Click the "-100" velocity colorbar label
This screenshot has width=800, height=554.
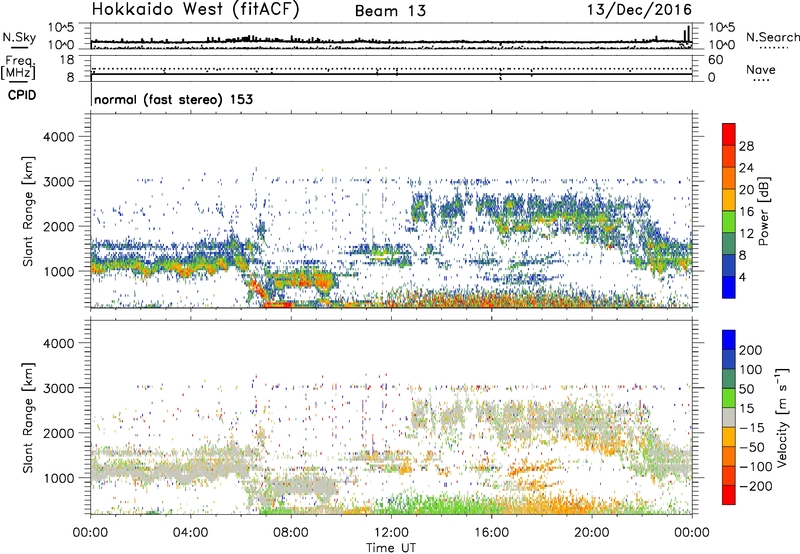tap(756, 467)
